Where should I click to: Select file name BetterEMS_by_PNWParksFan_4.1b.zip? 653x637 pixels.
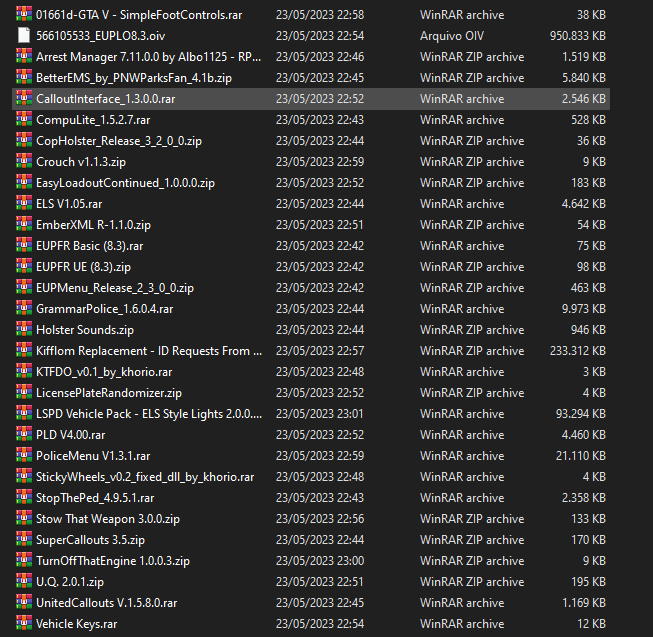pos(134,78)
